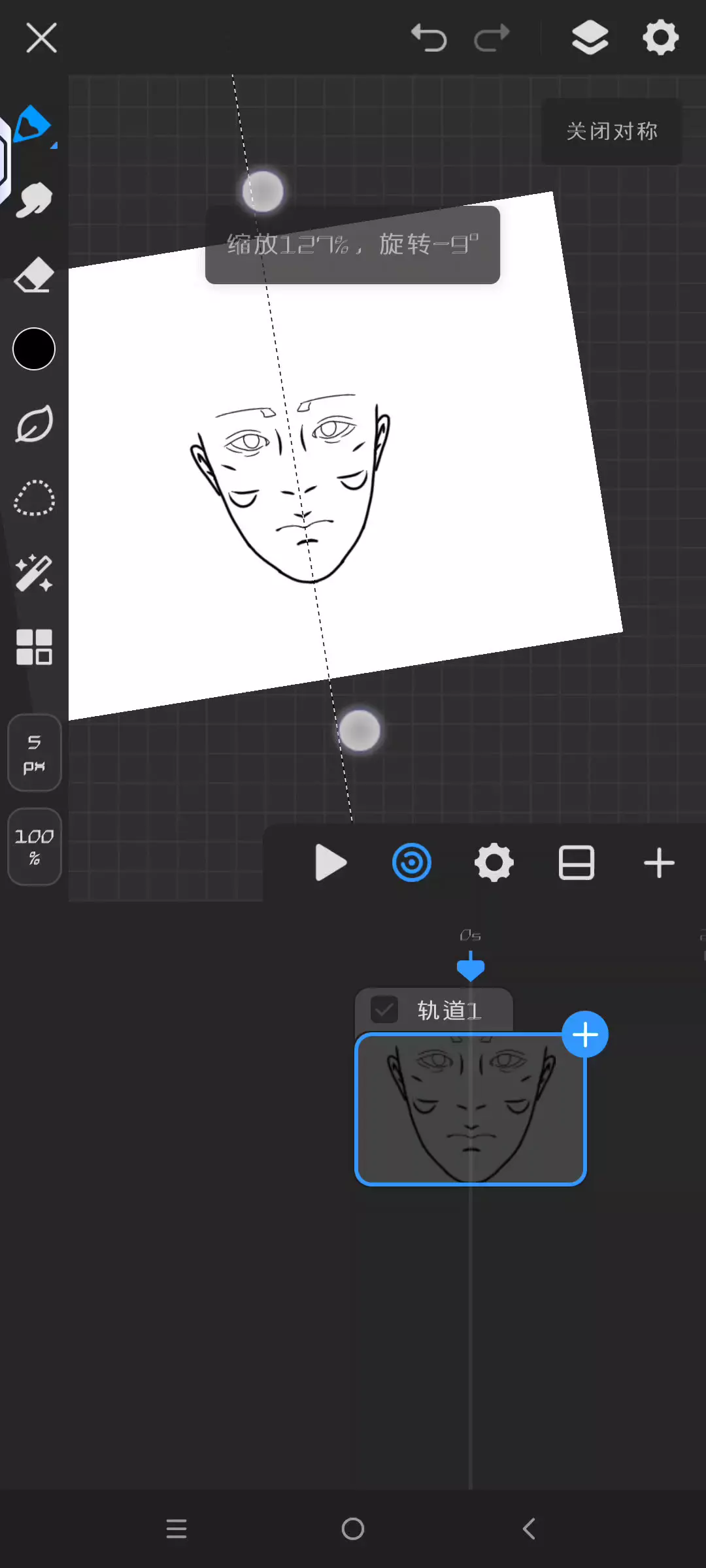Tap 关闭对称 to turn off symmetry

(612, 131)
